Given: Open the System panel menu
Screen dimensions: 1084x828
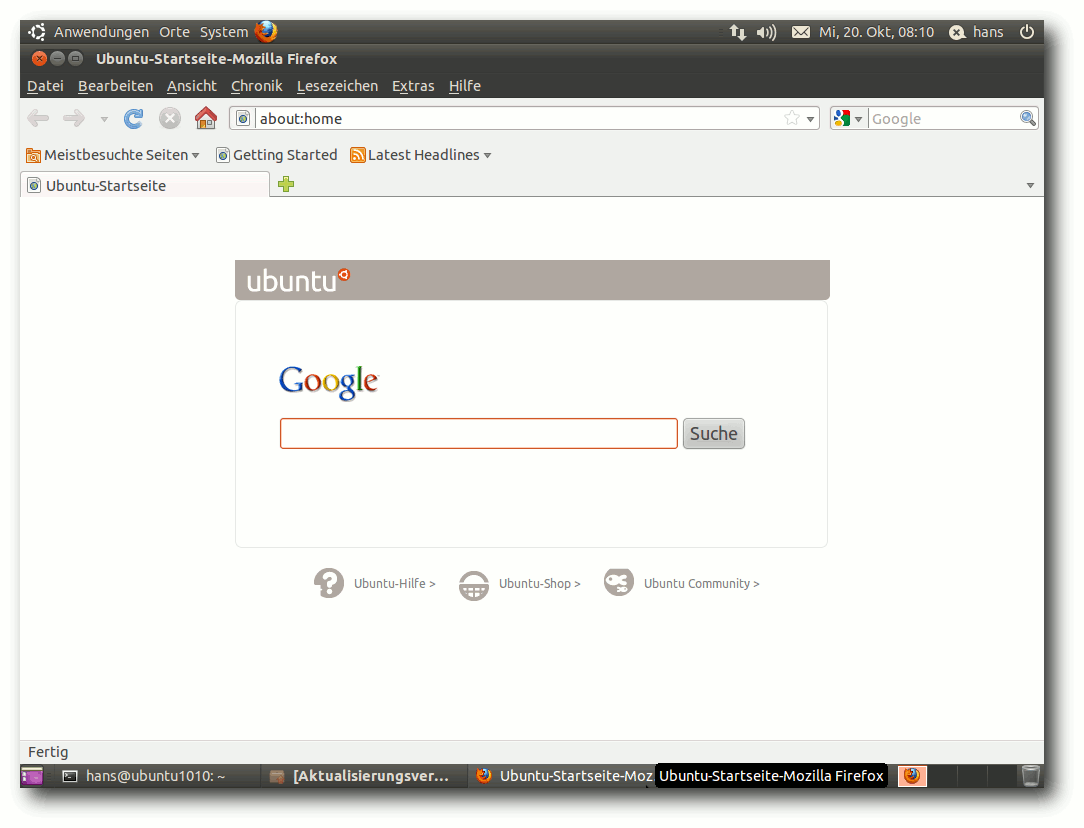Looking at the screenshot, I should [223, 32].
